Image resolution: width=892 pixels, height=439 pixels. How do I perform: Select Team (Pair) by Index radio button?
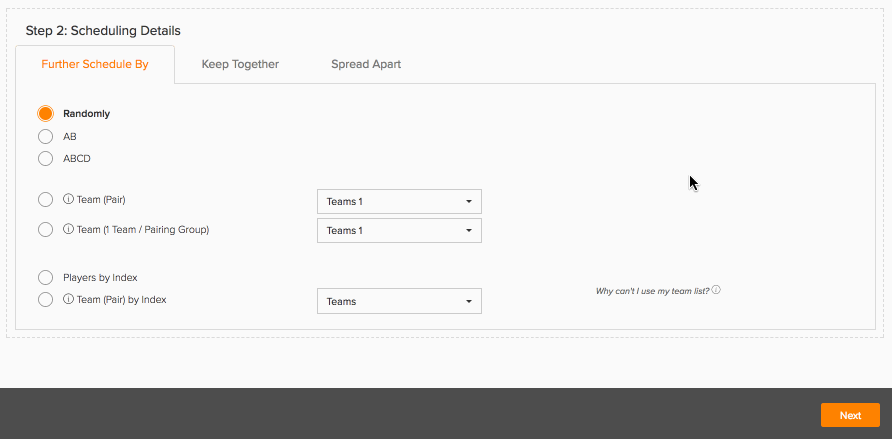tap(46, 299)
